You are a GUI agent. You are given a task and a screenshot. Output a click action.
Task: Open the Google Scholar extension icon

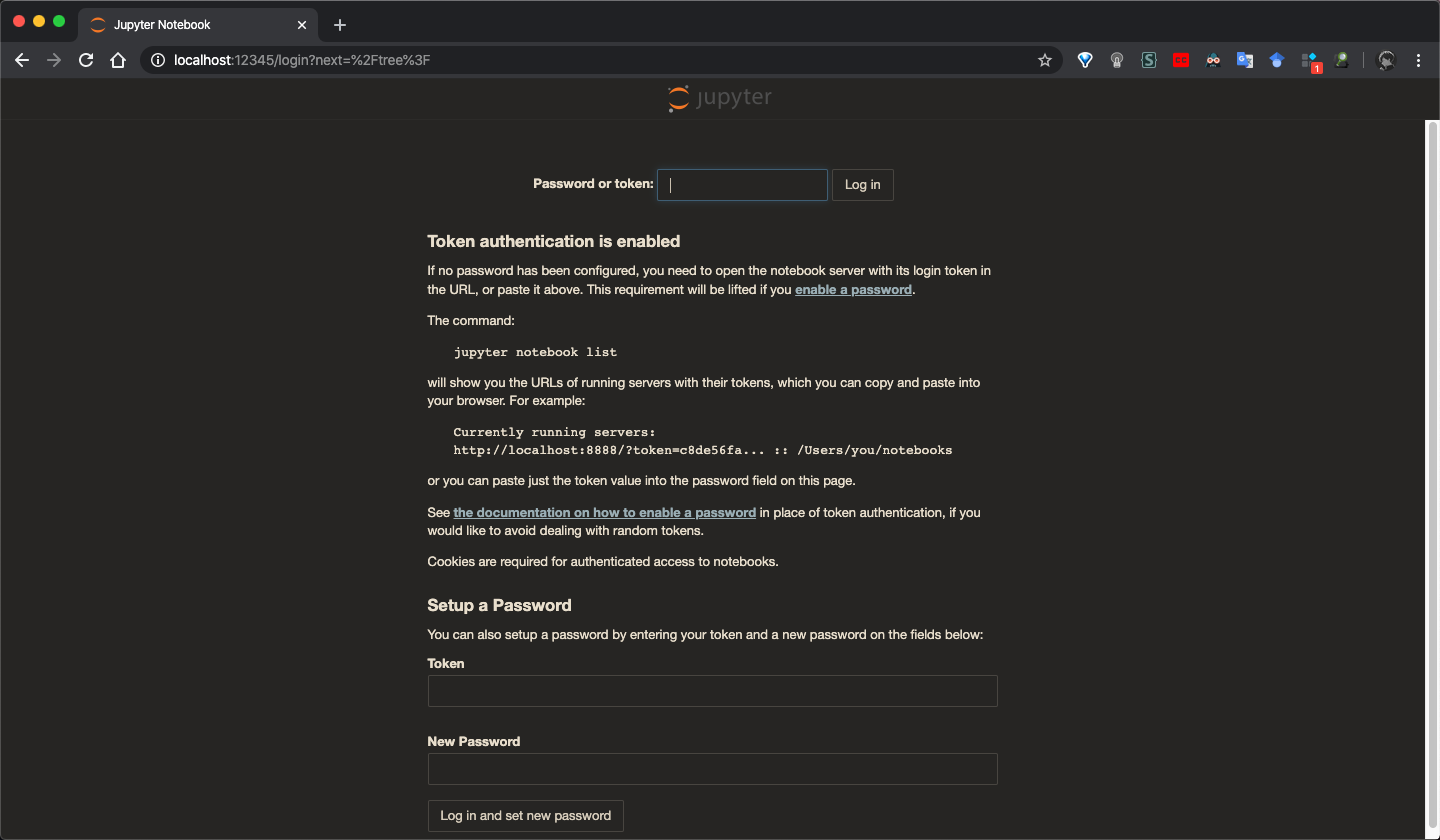tap(1277, 60)
